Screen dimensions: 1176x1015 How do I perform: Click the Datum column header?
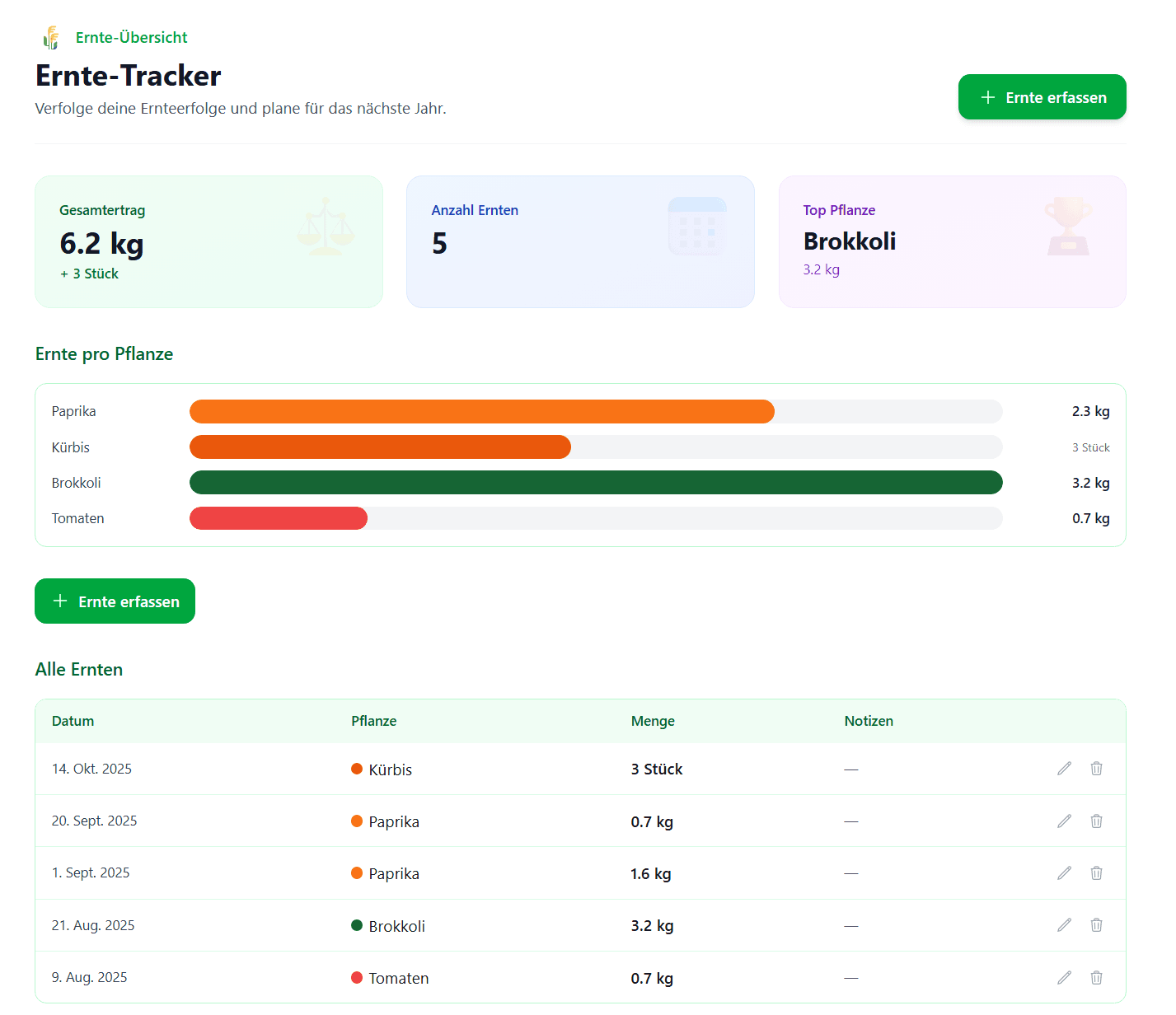pos(73,720)
